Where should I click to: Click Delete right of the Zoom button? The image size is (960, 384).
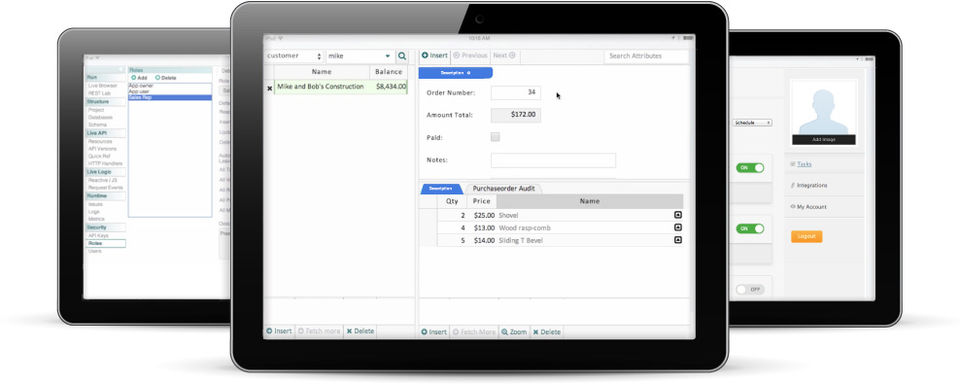tap(546, 332)
